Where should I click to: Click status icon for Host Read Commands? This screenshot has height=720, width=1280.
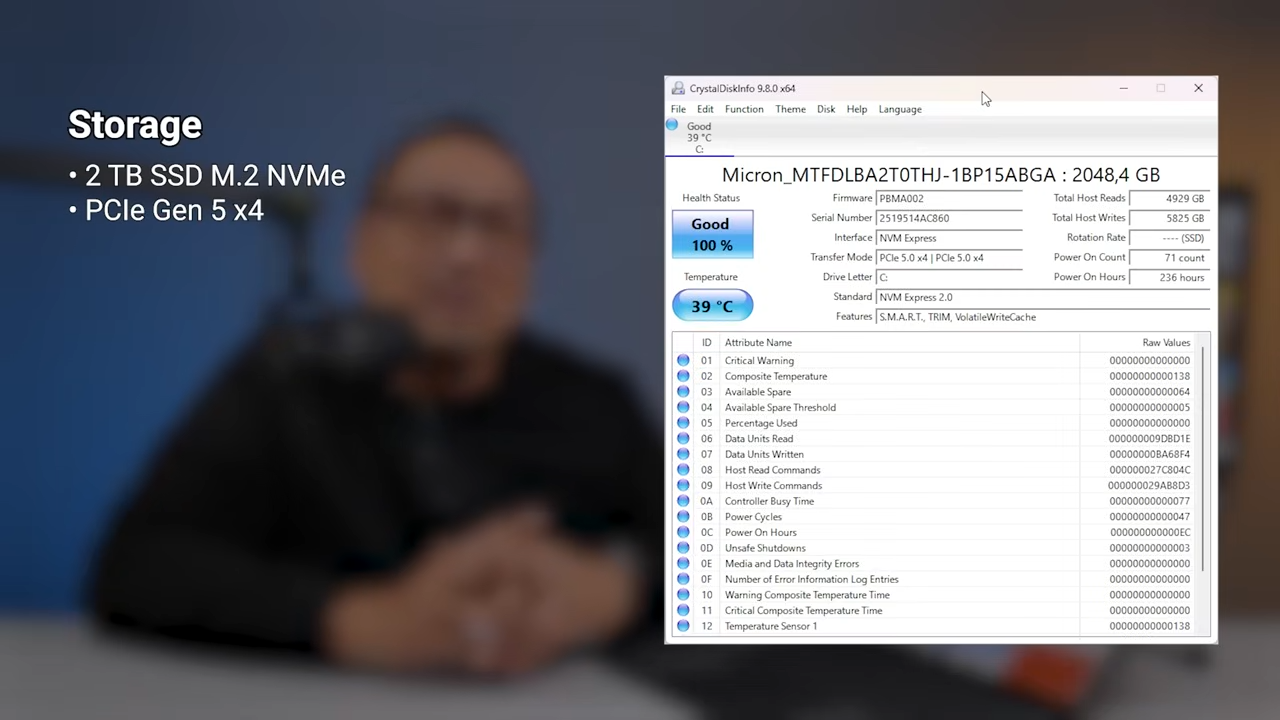point(683,470)
